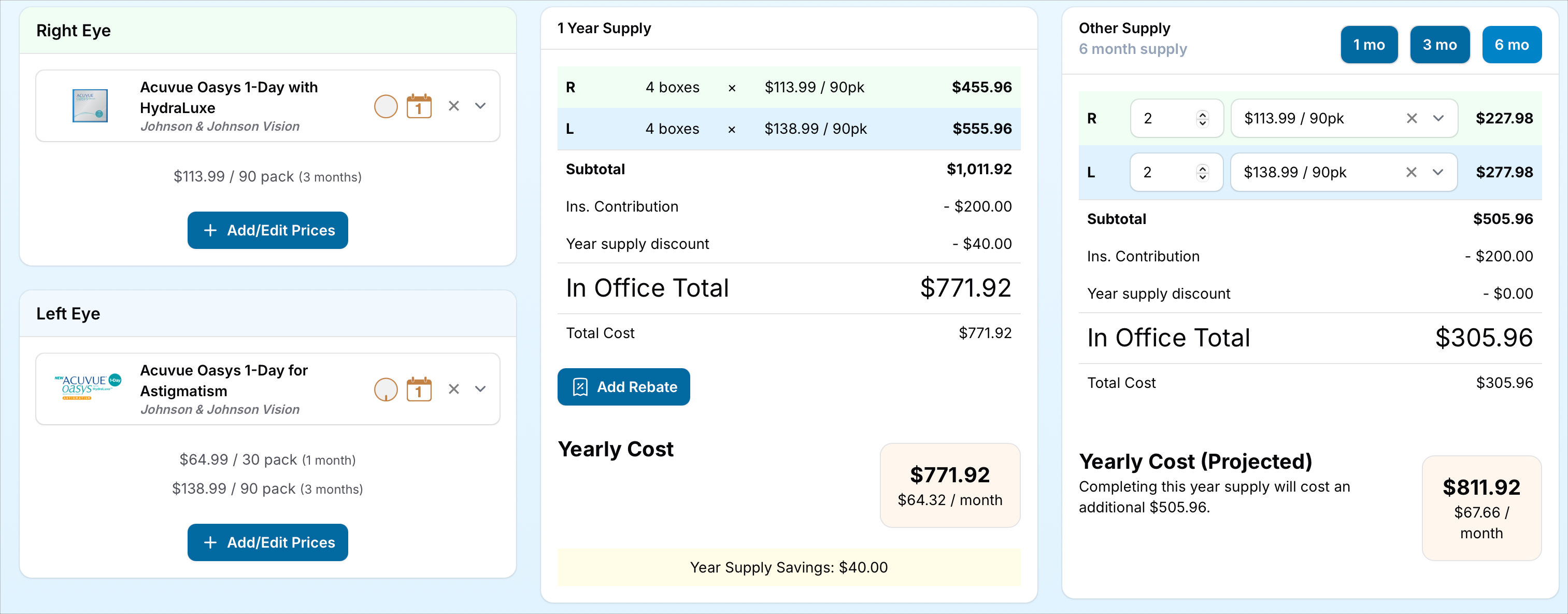Expand the Right Eye lens product dropdown
1568x614 pixels.
[480, 106]
